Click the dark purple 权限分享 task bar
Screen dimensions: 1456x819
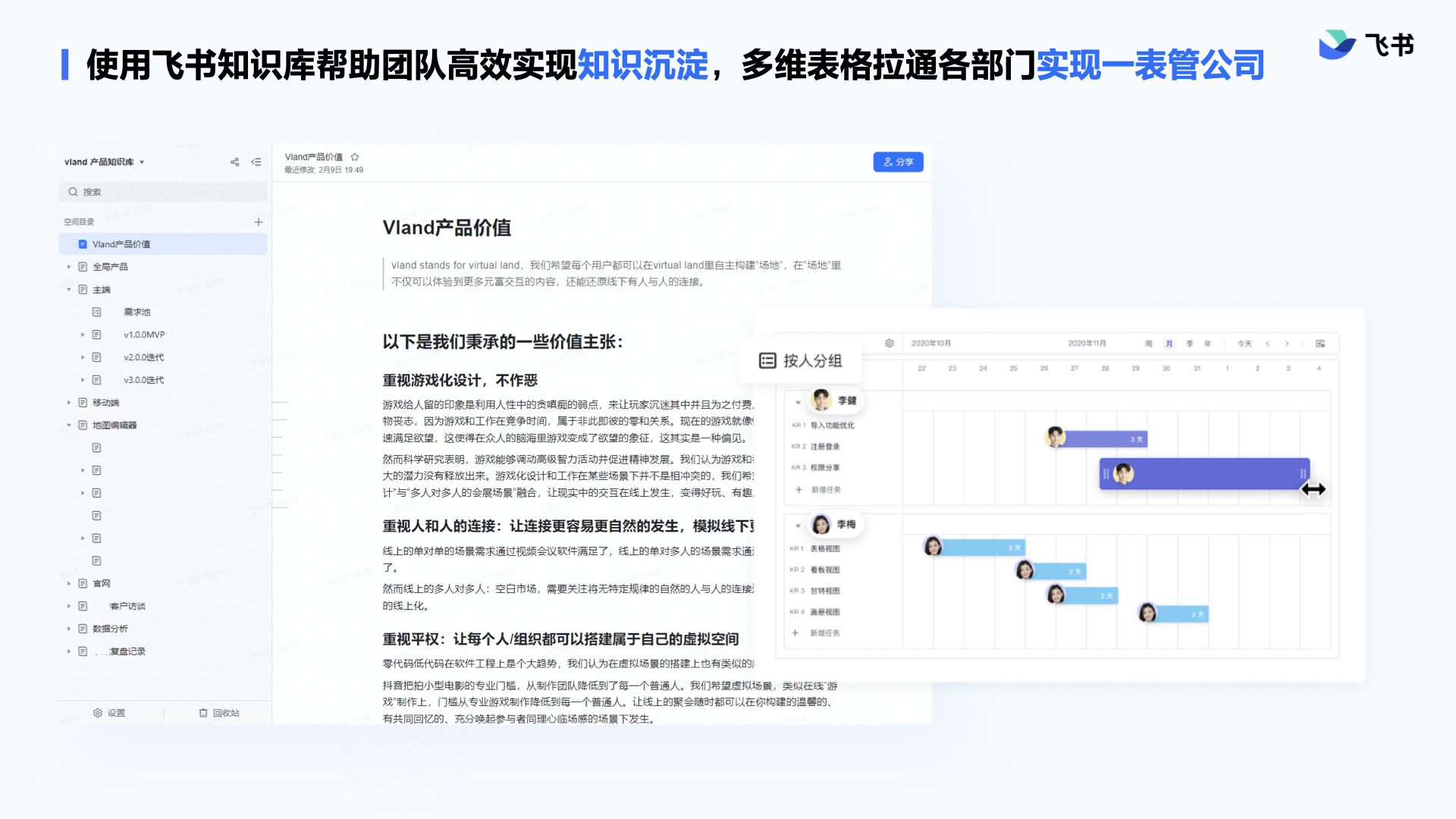1204,474
